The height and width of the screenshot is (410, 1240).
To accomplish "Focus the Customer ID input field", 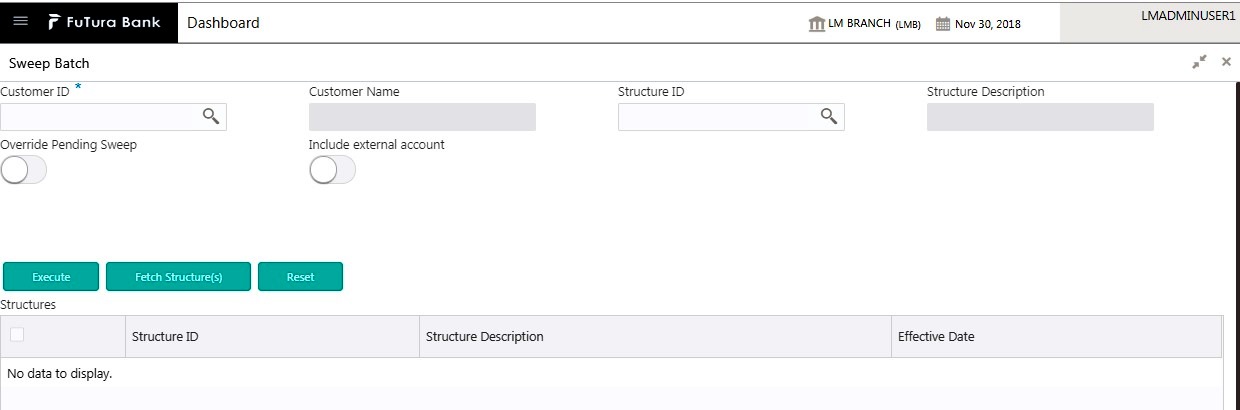I will [101, 117].
